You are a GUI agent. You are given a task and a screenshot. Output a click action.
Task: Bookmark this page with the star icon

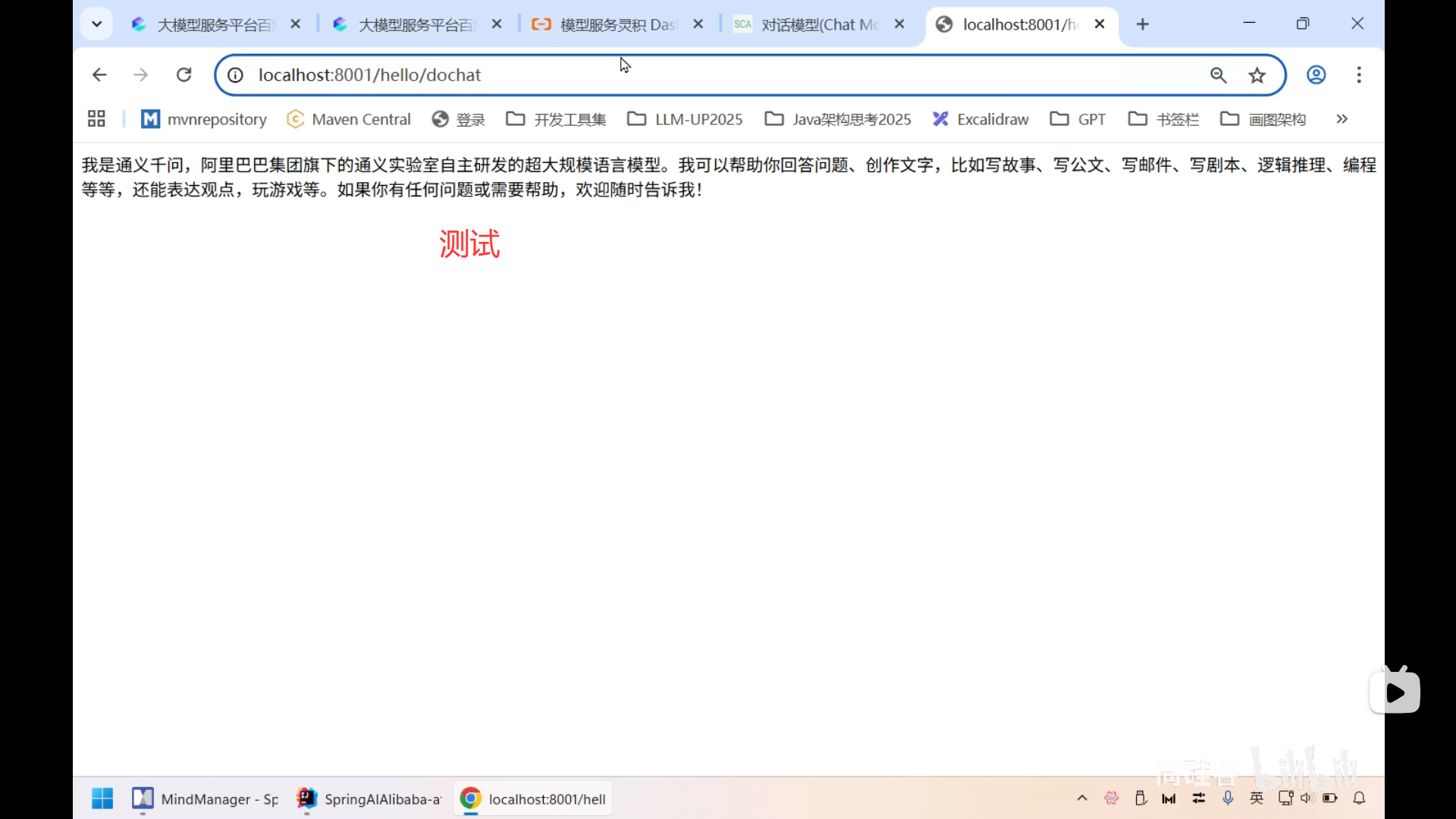(x=1257, y=75)
